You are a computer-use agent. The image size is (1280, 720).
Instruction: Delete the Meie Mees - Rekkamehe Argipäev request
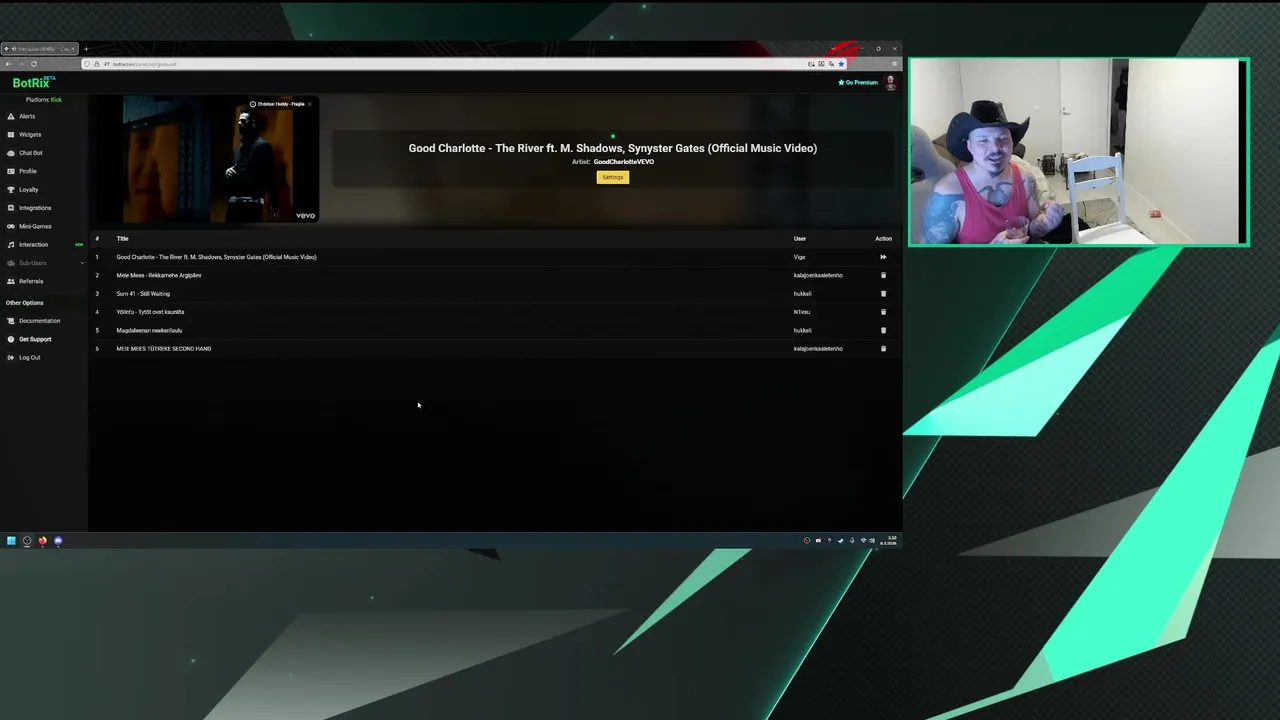click(x=883, y=275)
